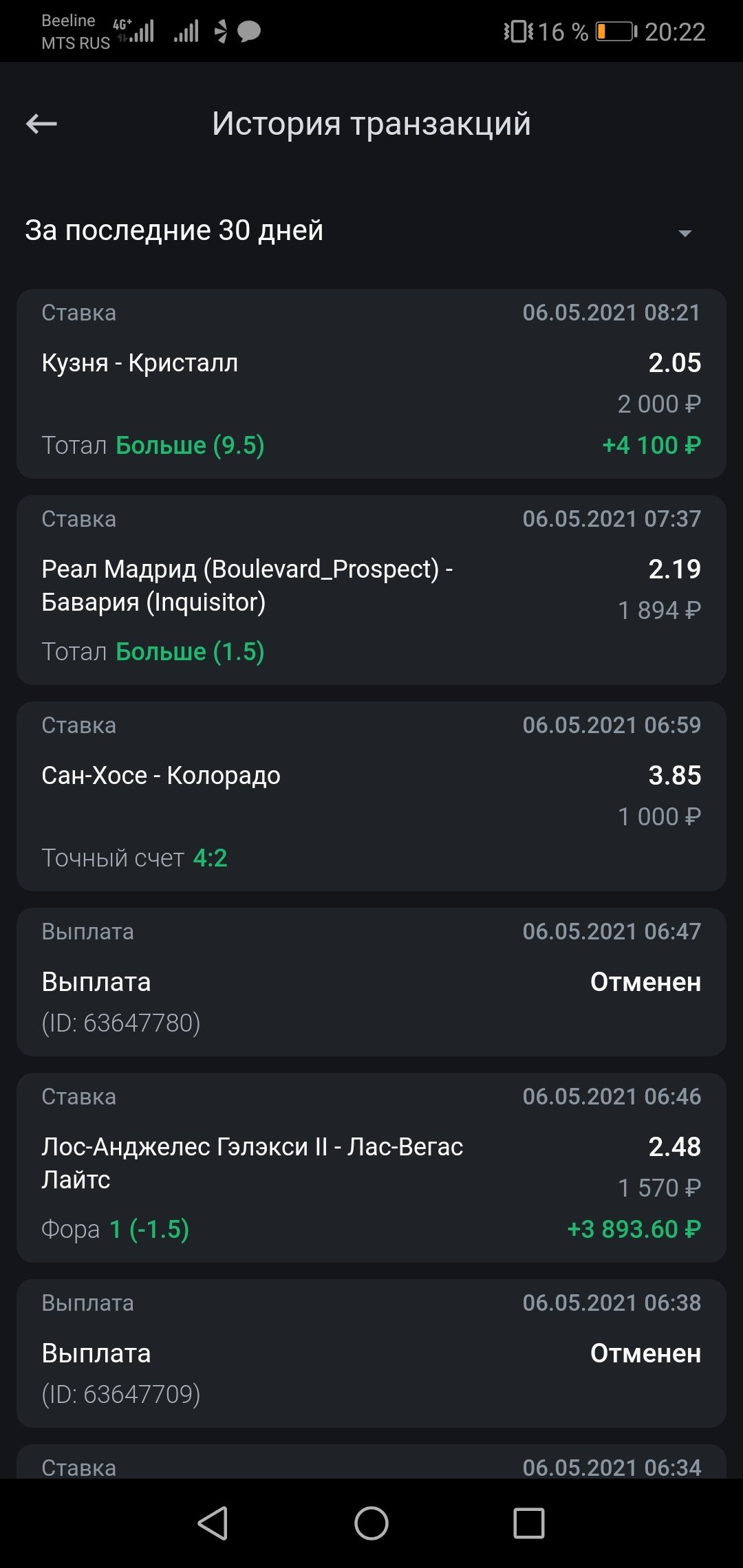
Task: Open the Кузня - Кристалл bet card
Action: 371,383
